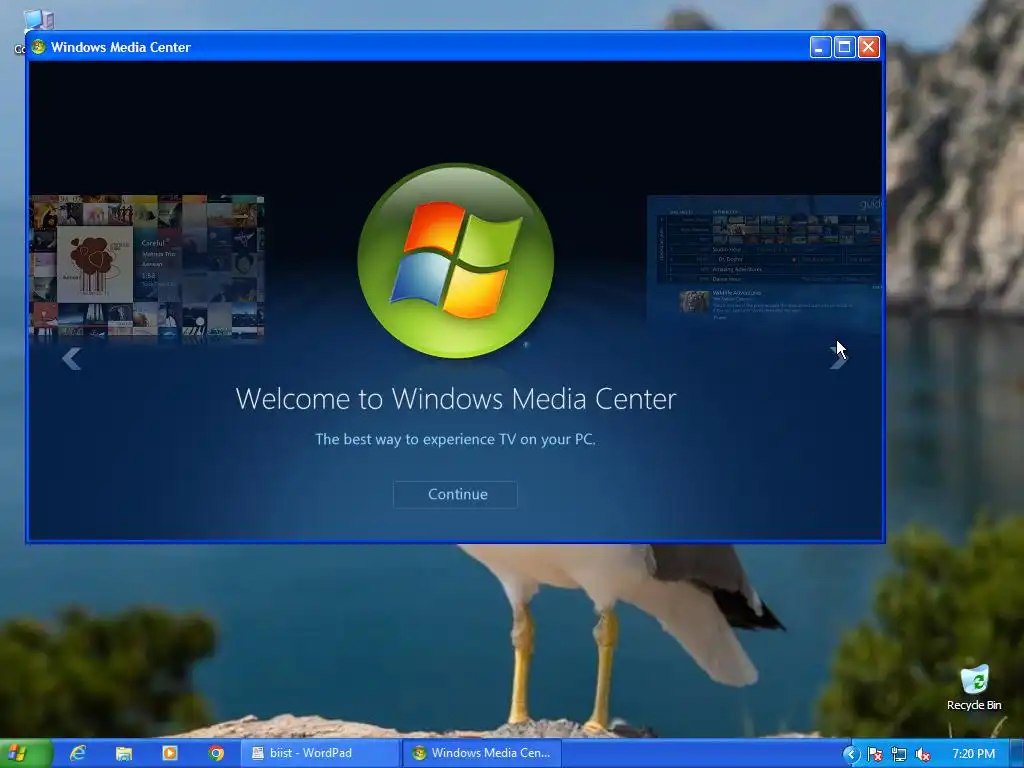Select the My Computer desktop icon

point(38,20)
